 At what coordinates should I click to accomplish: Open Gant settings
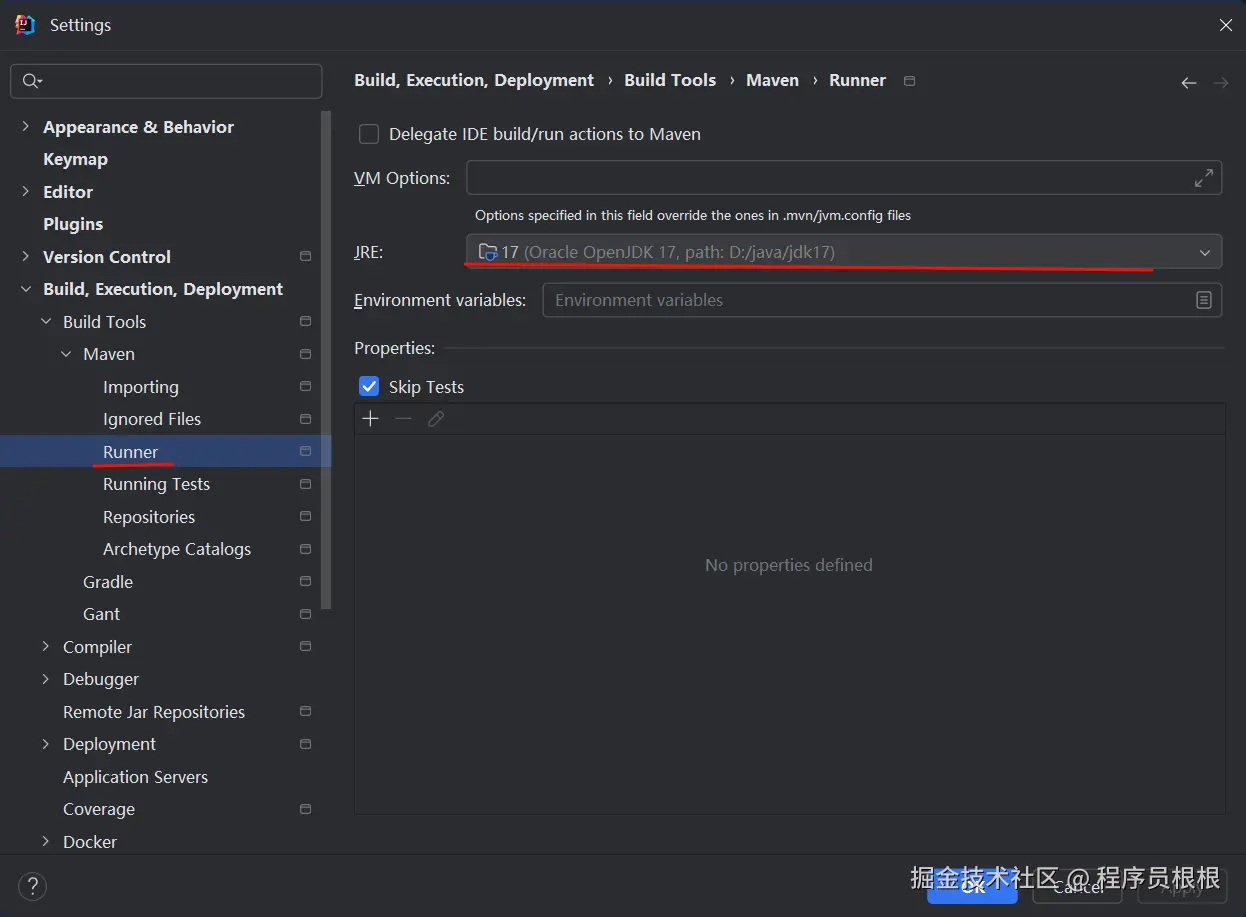pyautogui.click(x=101, y=614)
